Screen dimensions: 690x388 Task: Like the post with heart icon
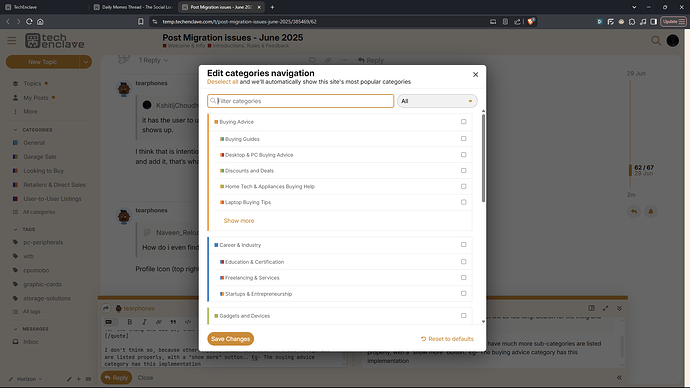[312, 60]
